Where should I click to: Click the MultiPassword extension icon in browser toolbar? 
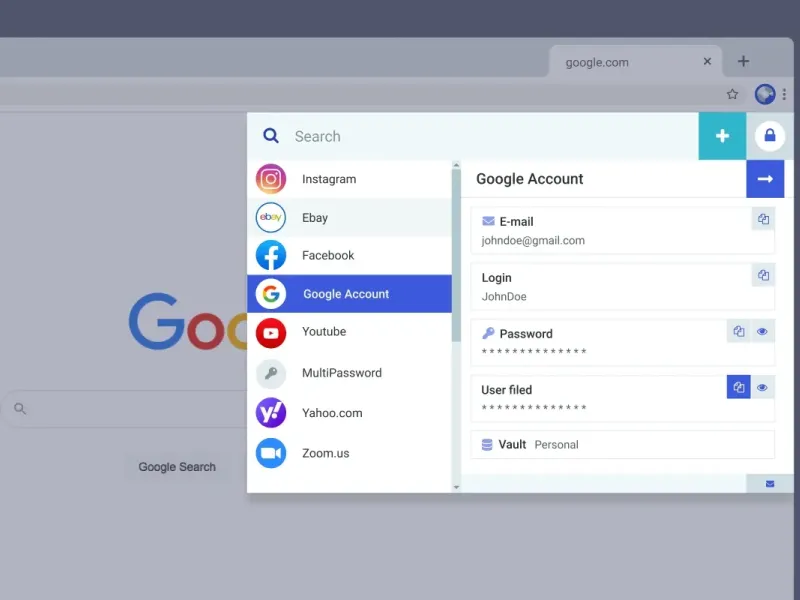tap(765, 94)
